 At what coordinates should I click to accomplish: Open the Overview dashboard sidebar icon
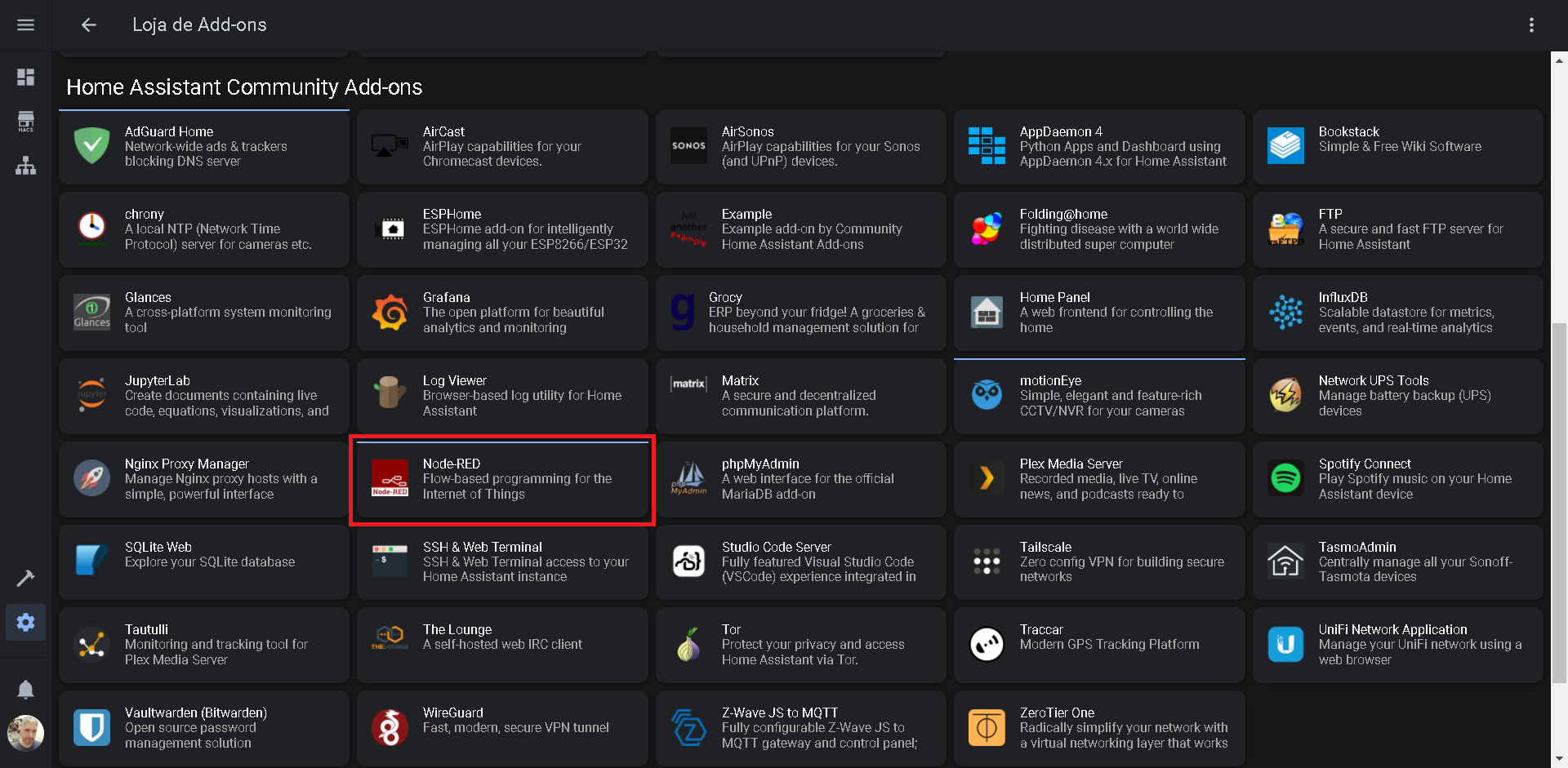click(x=25, y=77)
